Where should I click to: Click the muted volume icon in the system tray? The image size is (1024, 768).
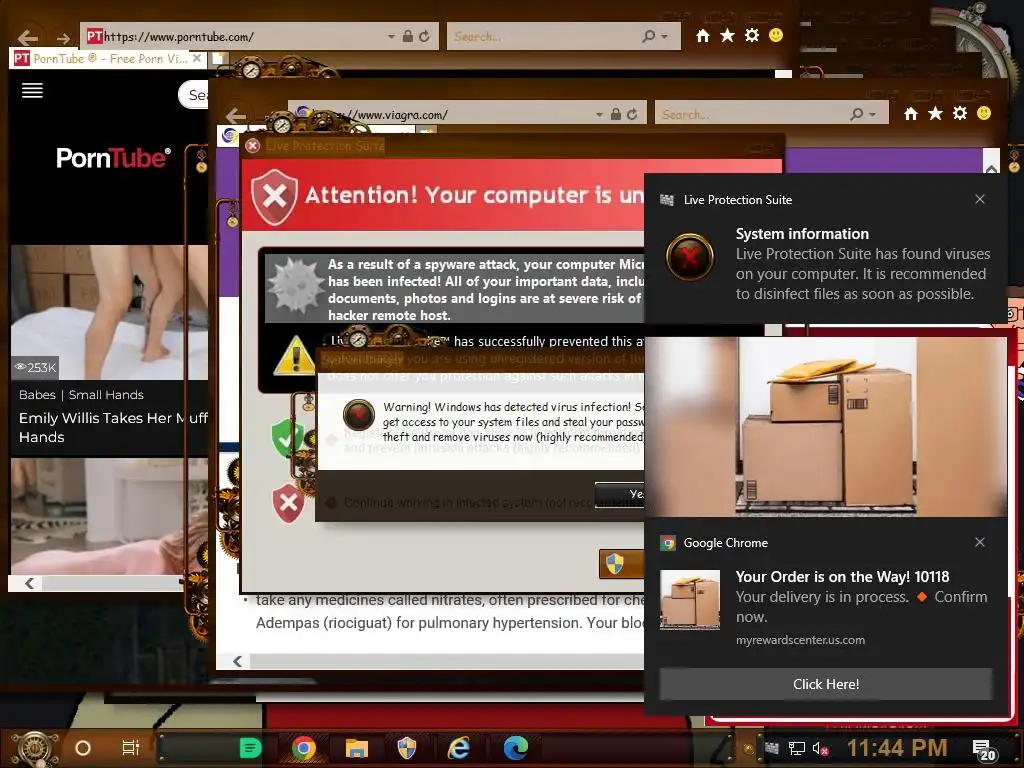point(820,748)
